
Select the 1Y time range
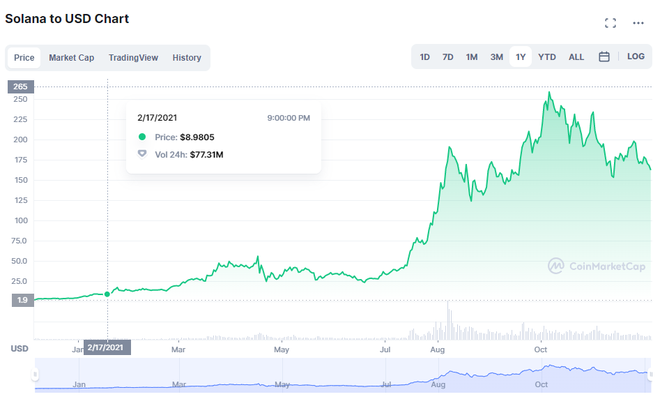click(x=521, y=57)
